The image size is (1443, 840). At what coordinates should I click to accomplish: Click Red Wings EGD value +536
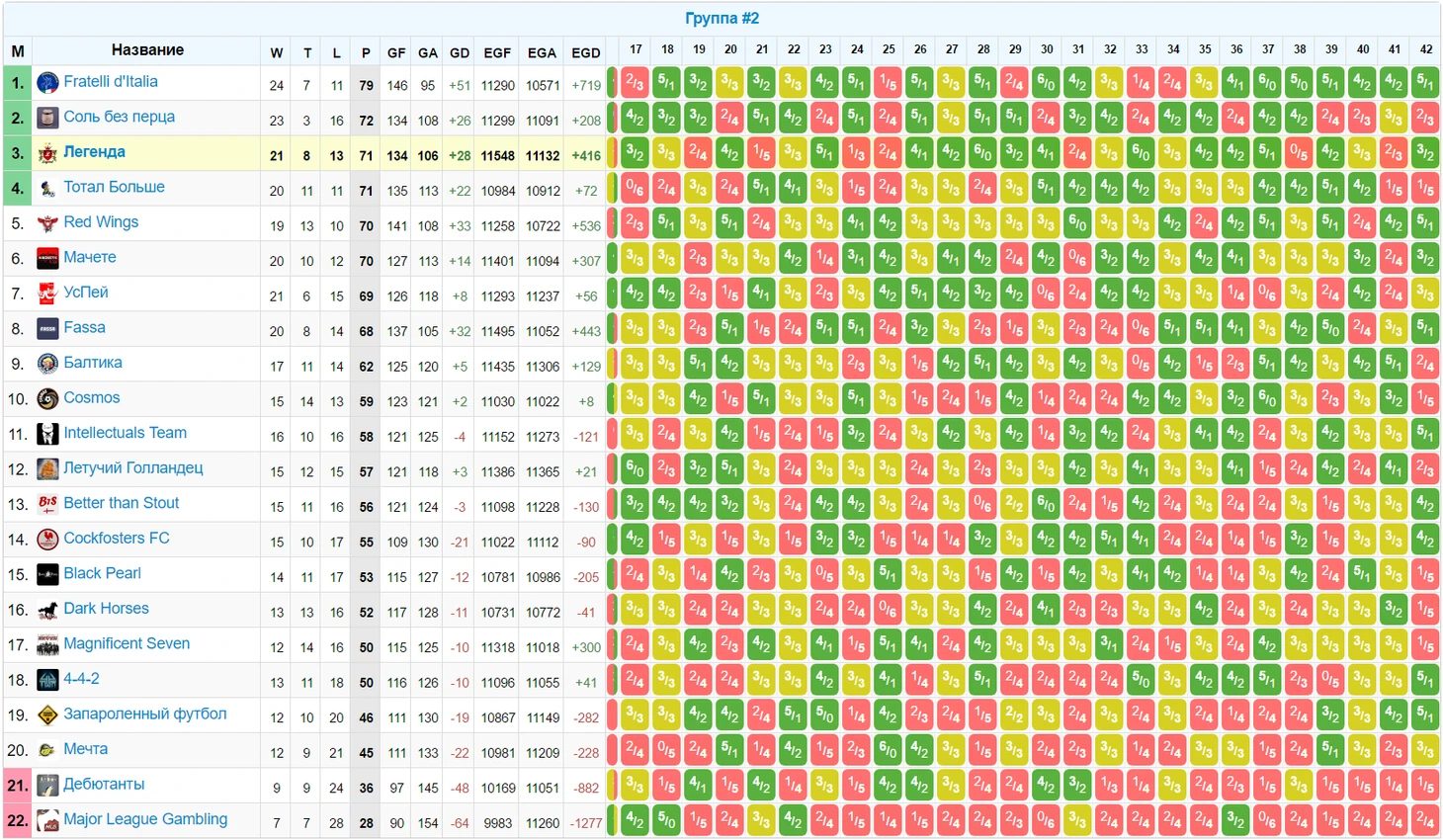pyautogui.click(x=586, y=226)
